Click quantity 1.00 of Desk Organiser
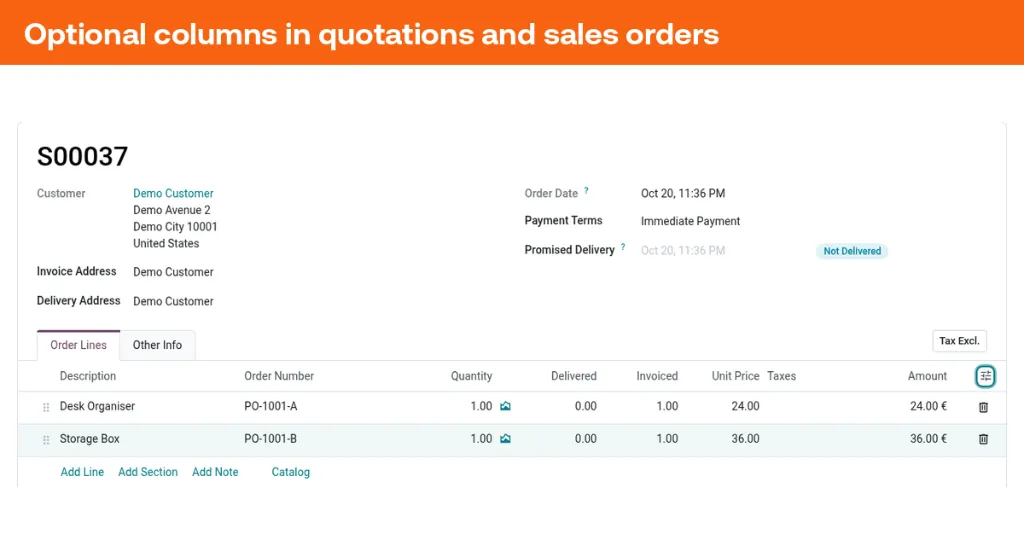This screenshot has height=546, width=1024. click(x=481, y=406)
